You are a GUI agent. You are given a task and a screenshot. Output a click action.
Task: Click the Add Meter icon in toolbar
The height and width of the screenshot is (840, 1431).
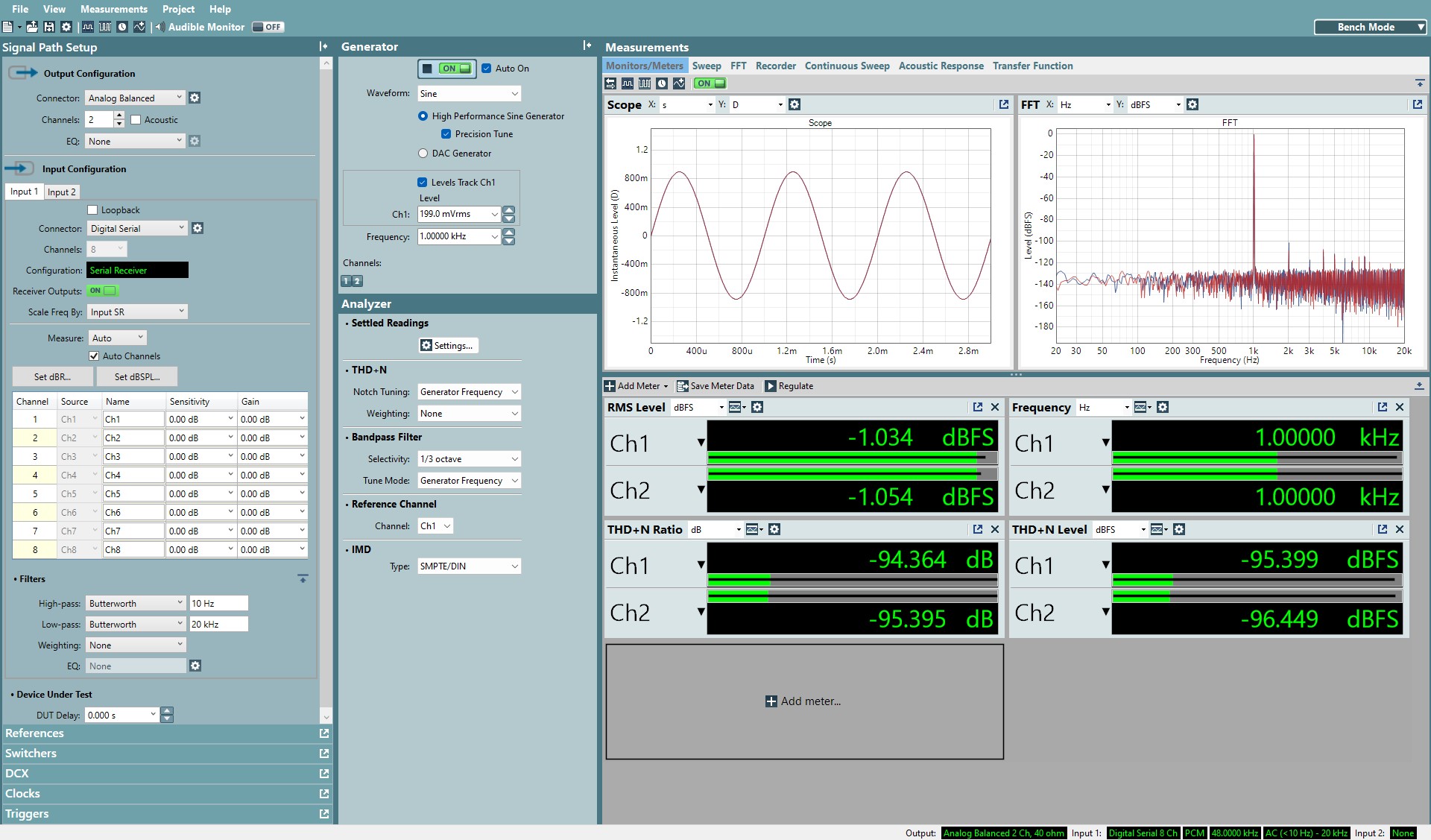pos(610,386)
